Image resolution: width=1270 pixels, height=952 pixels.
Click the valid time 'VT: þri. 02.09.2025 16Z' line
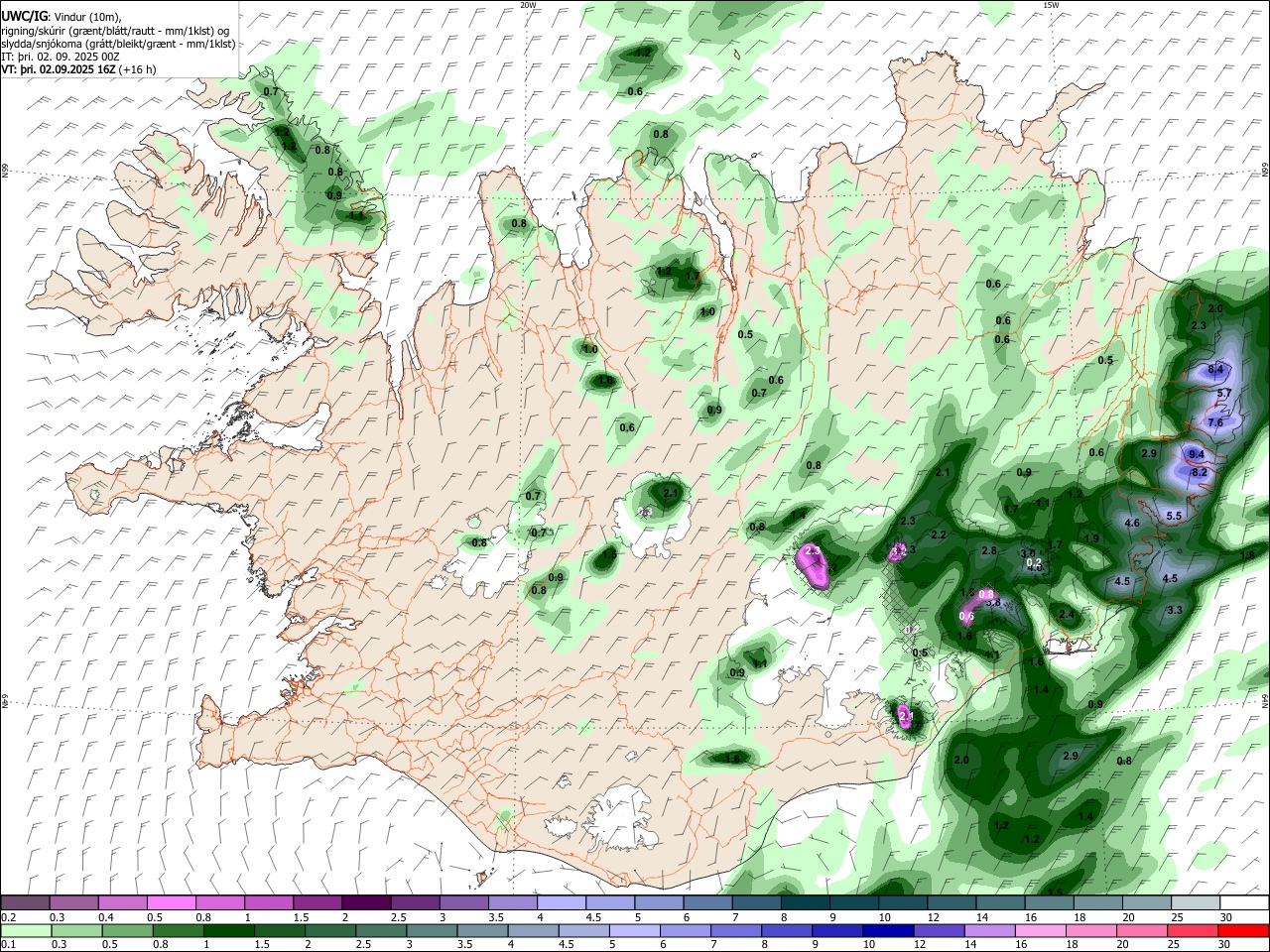78,69
